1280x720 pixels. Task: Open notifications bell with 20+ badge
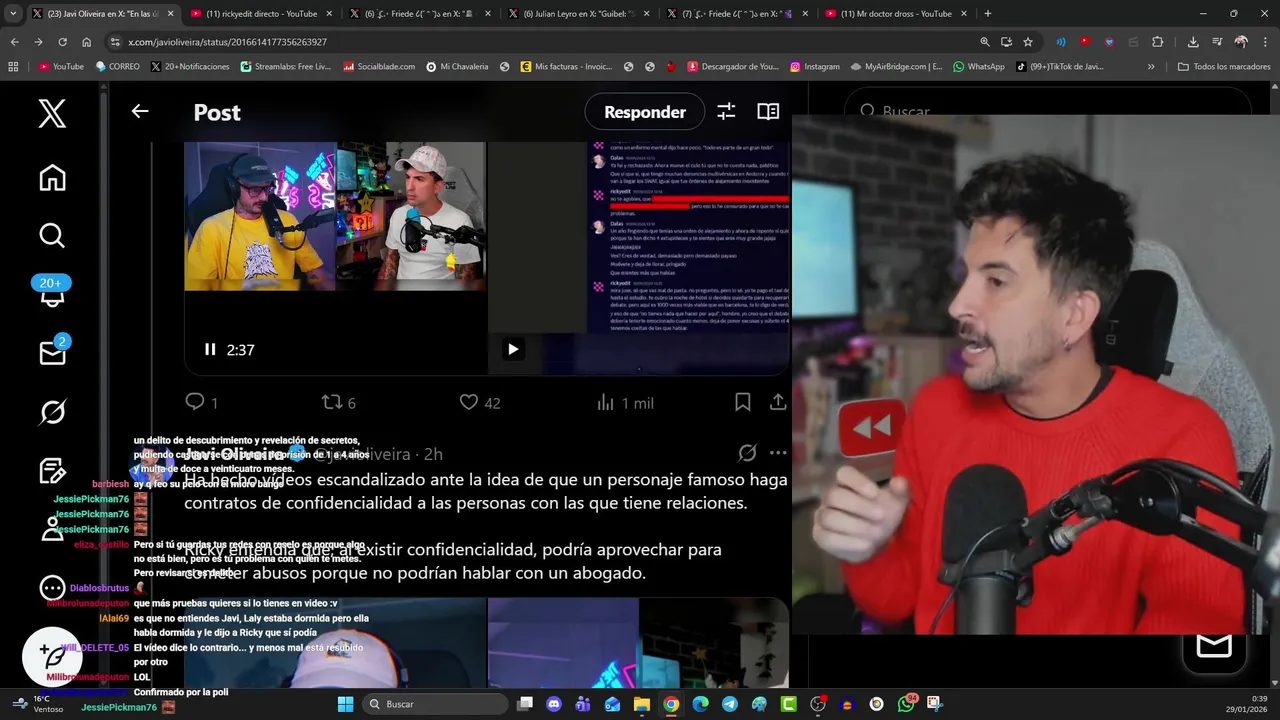tap(51, 292)
